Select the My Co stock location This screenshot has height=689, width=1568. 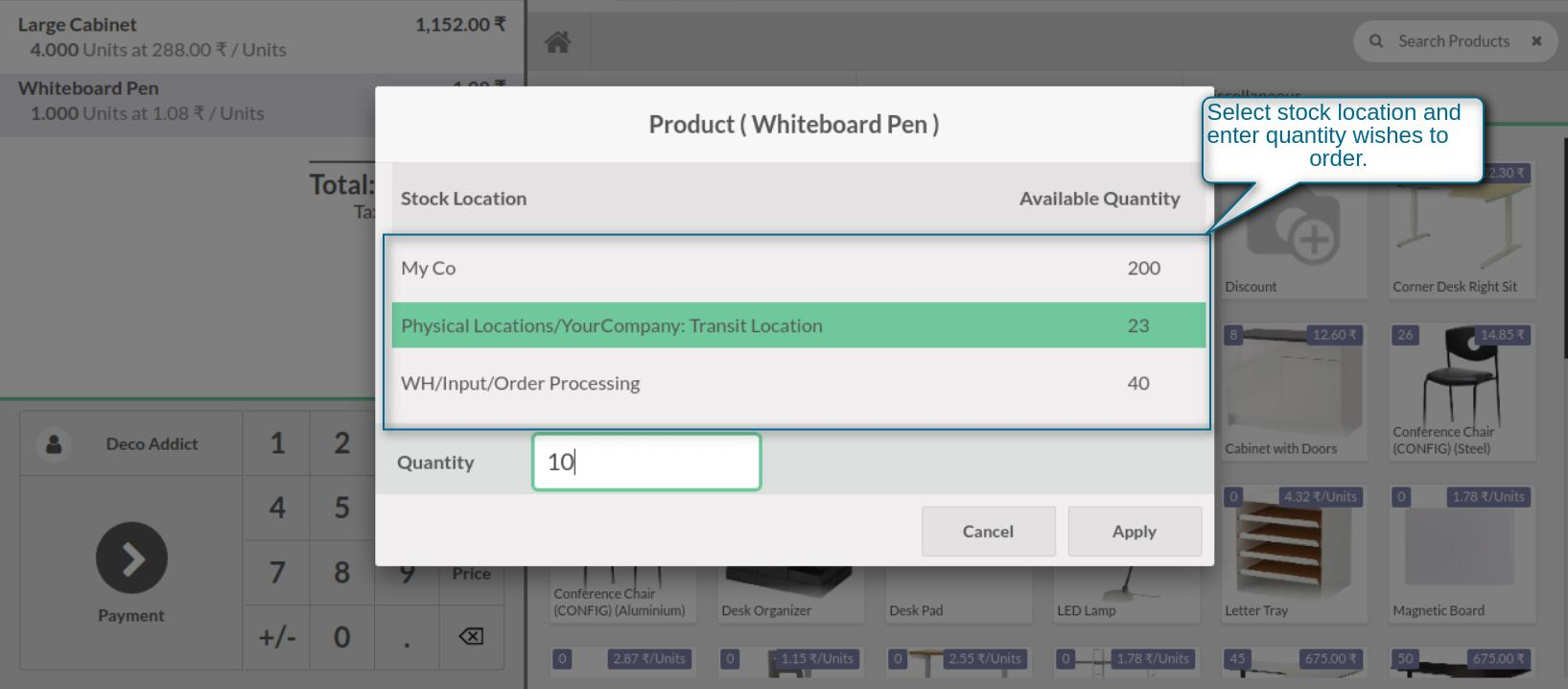pyautogui.click(x=798, y=269)
